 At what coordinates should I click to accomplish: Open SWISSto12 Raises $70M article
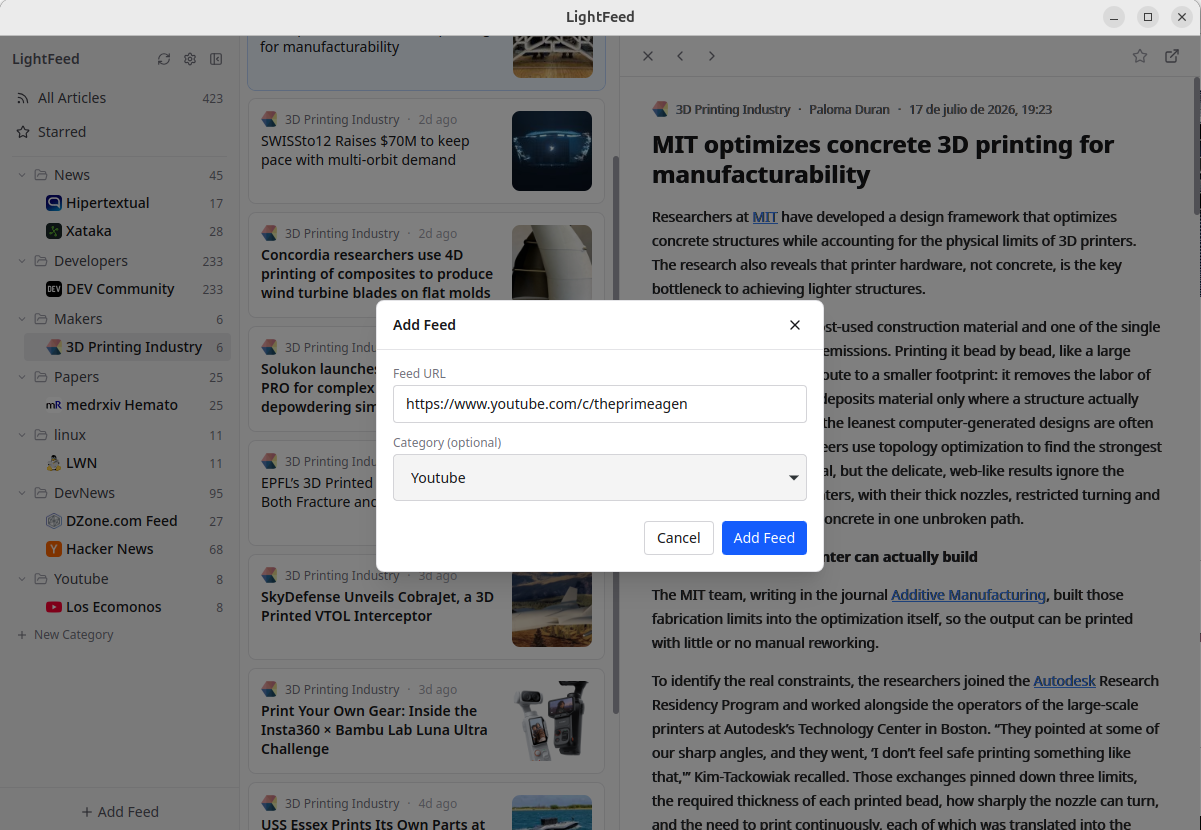pyautogui.click(x=426, y=151)
